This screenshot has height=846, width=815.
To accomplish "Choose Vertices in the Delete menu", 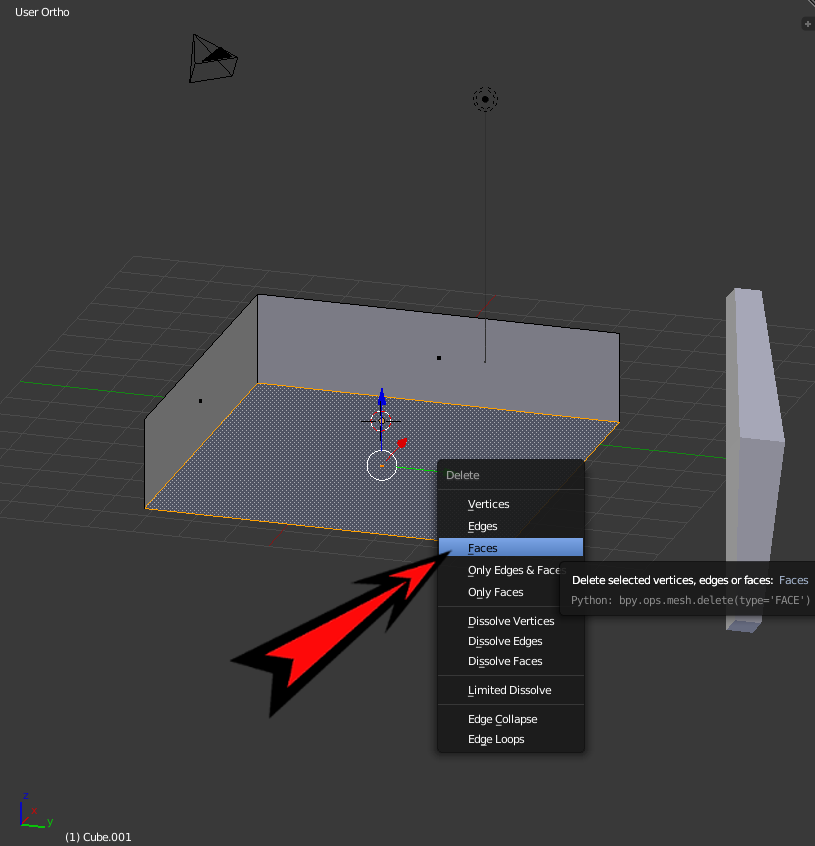I will click(510, 504).
